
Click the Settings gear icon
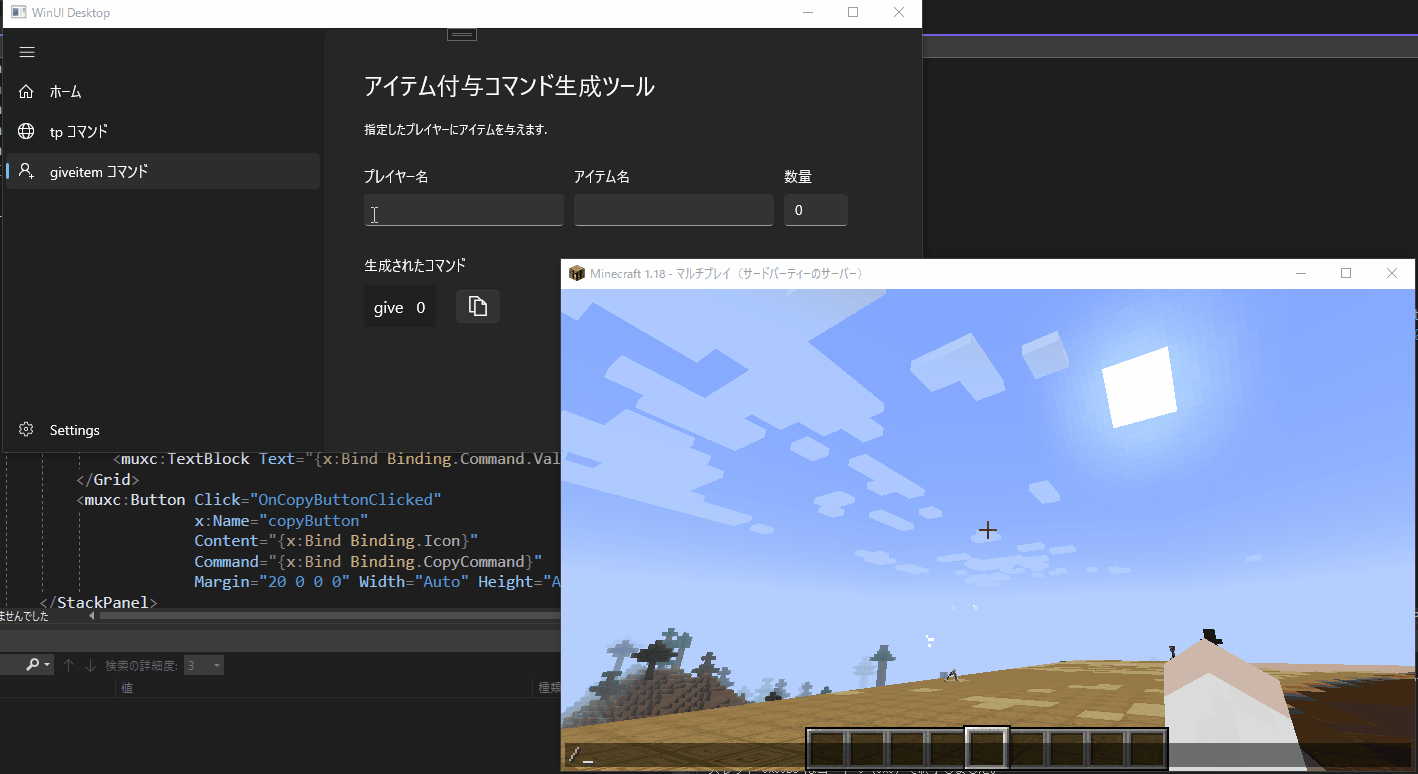coord(27,430)
